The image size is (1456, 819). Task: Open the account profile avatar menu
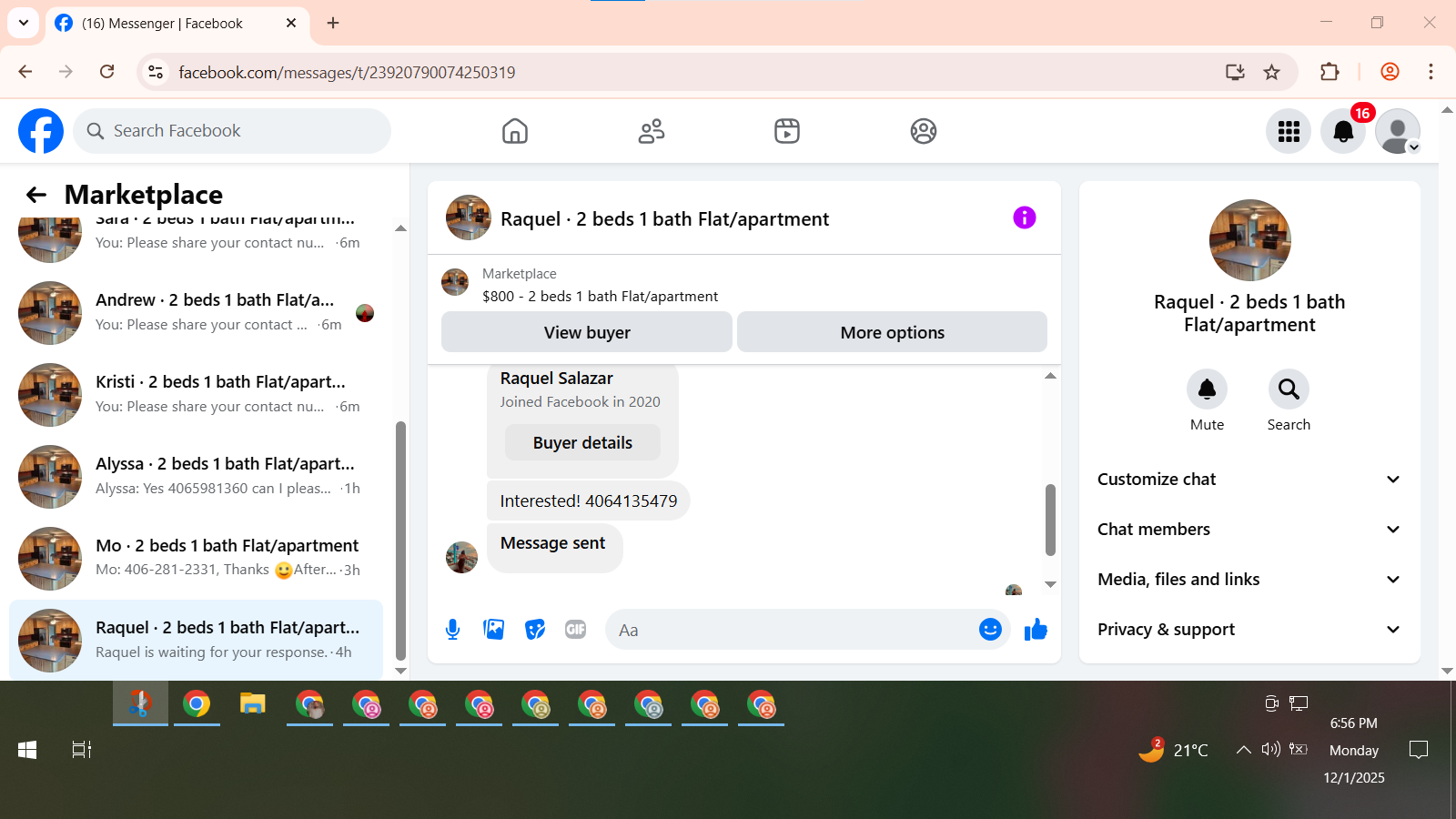[1398, 131]
